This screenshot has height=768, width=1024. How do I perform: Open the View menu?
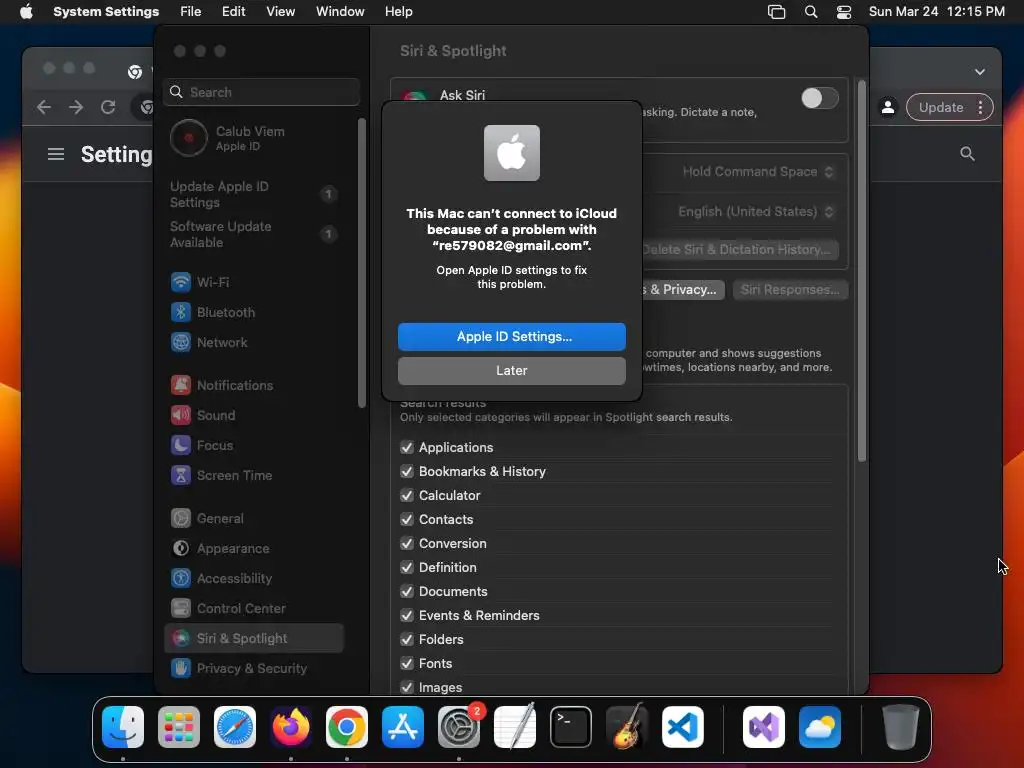tap(281, 12)
